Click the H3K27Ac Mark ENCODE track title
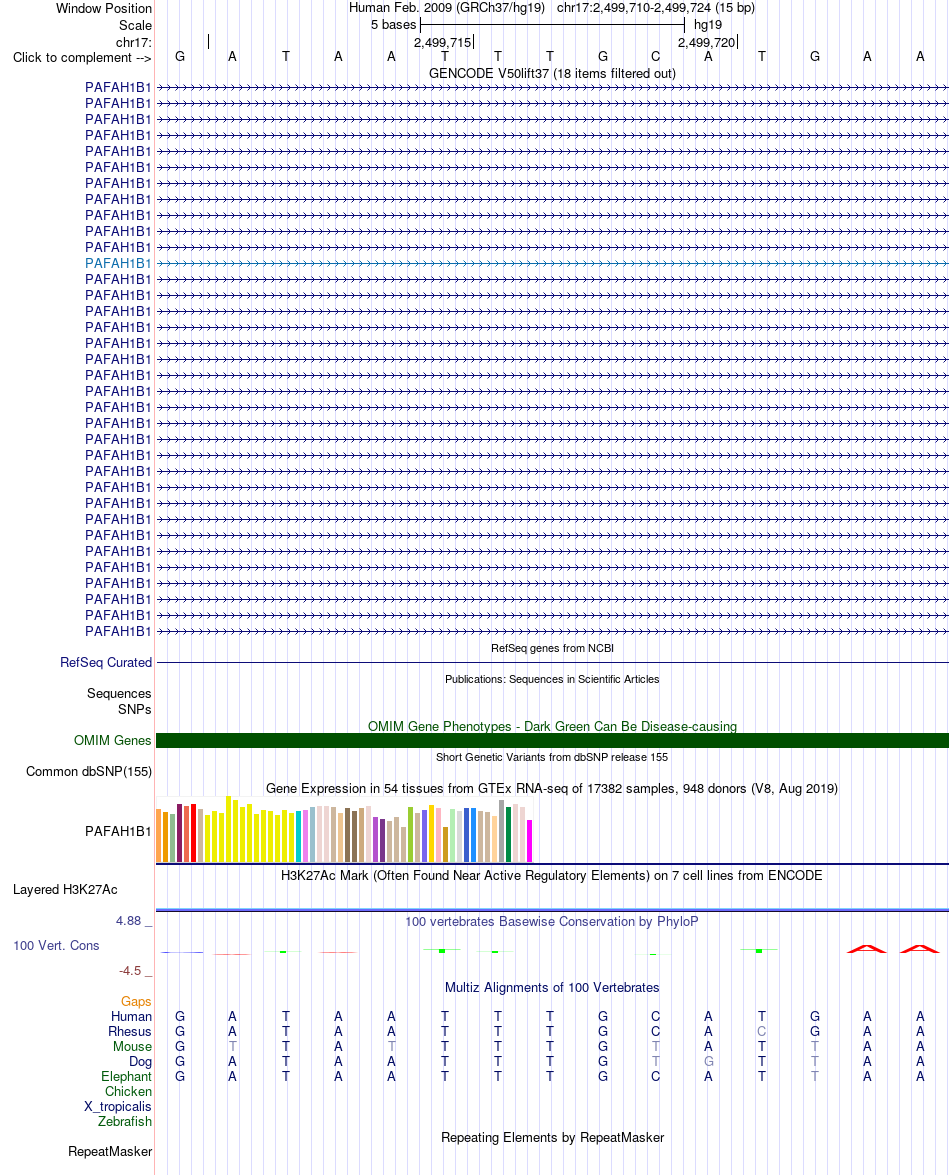 (552, 875)
